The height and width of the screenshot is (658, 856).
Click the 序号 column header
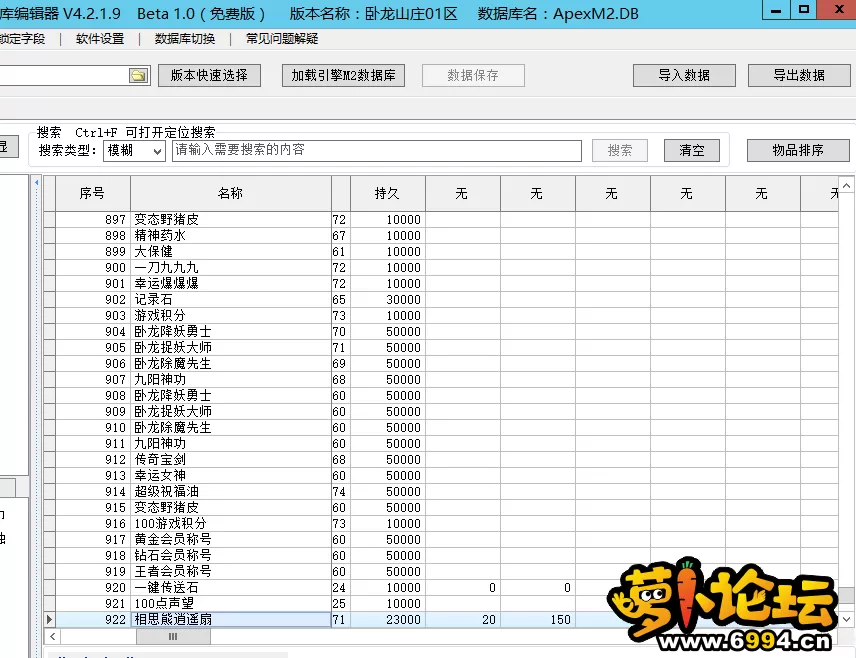[92, 193]
